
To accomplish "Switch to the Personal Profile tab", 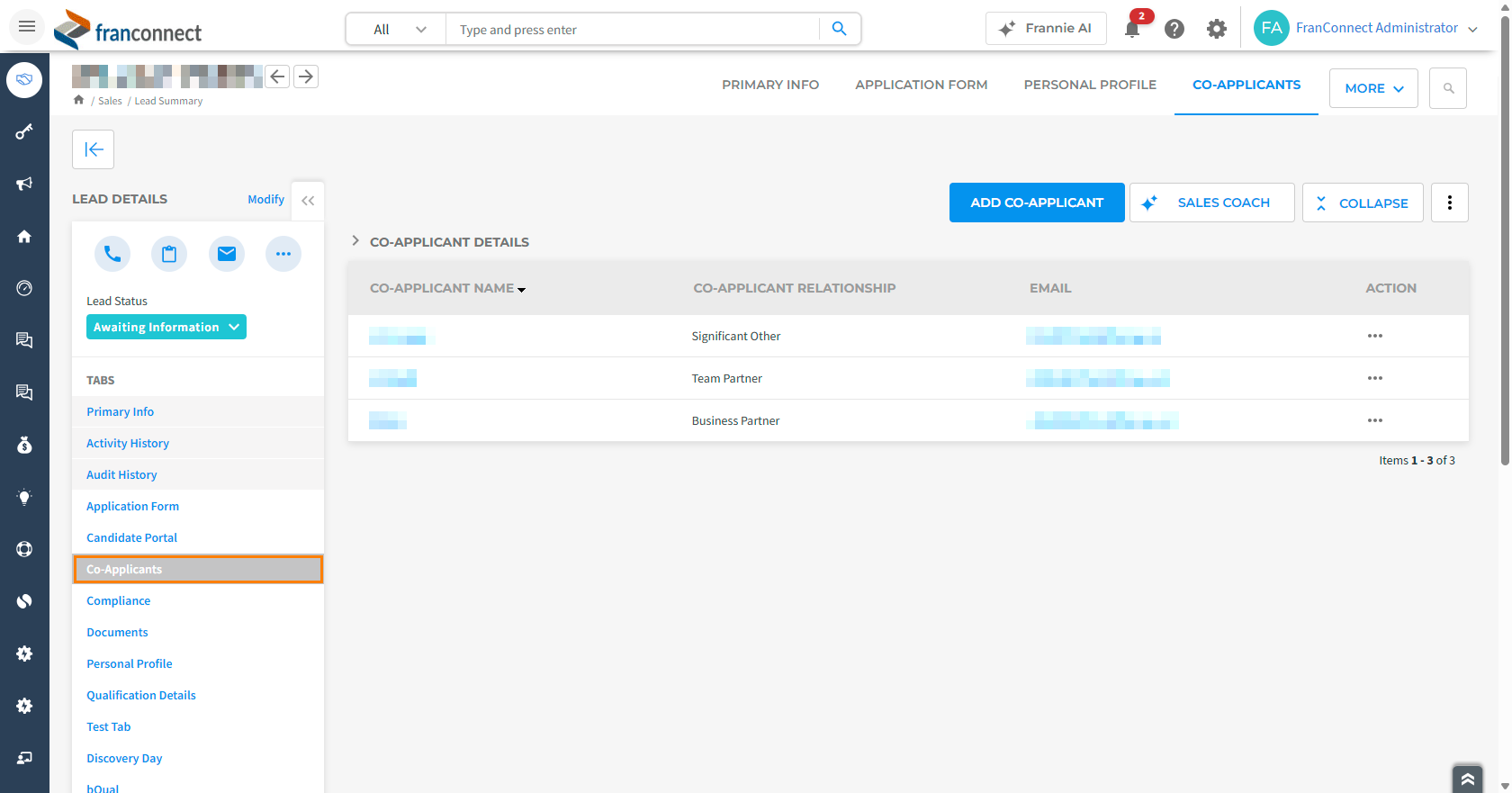I will pos(1090,85).
